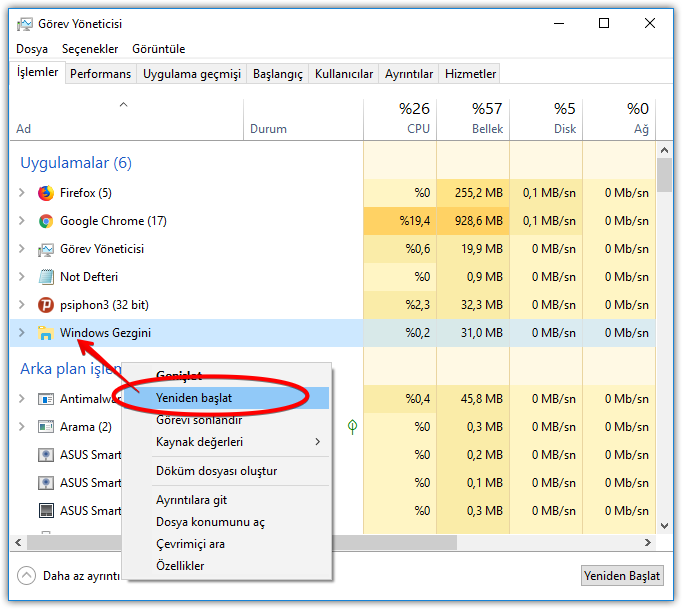Click the Not Defteri notepad icon

46,277
